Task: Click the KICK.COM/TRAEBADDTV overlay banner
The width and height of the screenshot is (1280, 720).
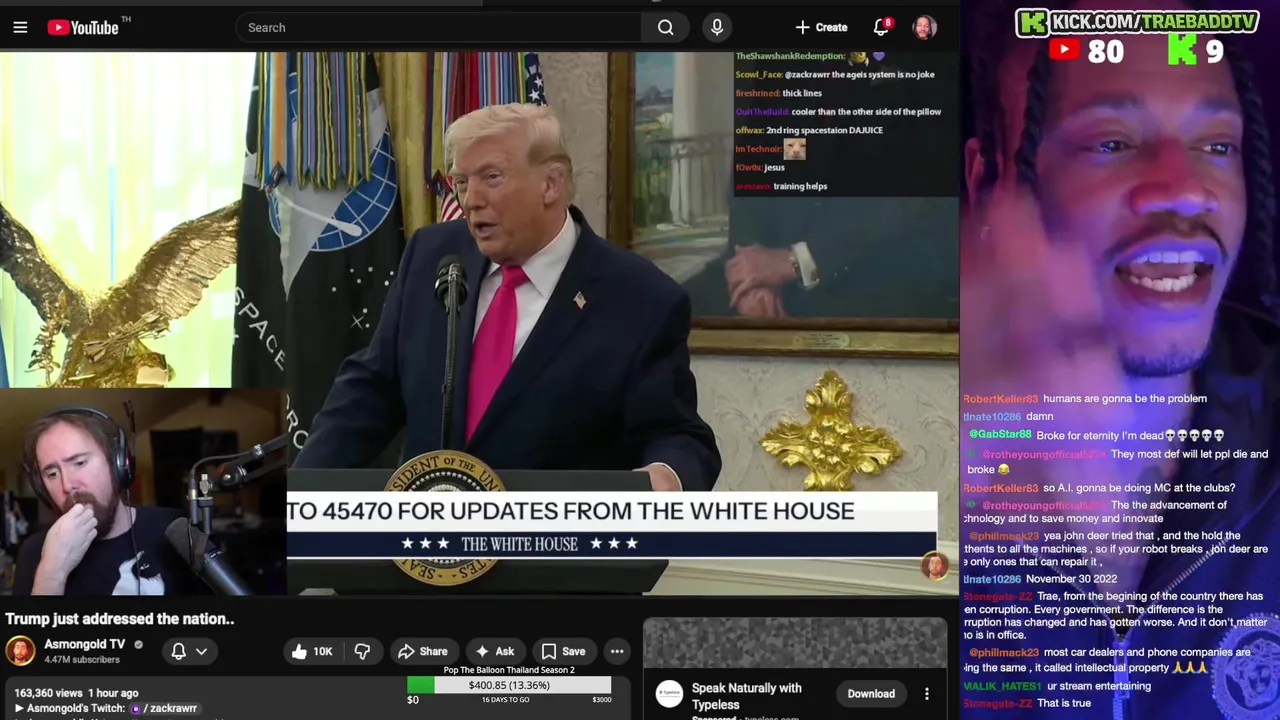Action: [x=1137, y=22]
